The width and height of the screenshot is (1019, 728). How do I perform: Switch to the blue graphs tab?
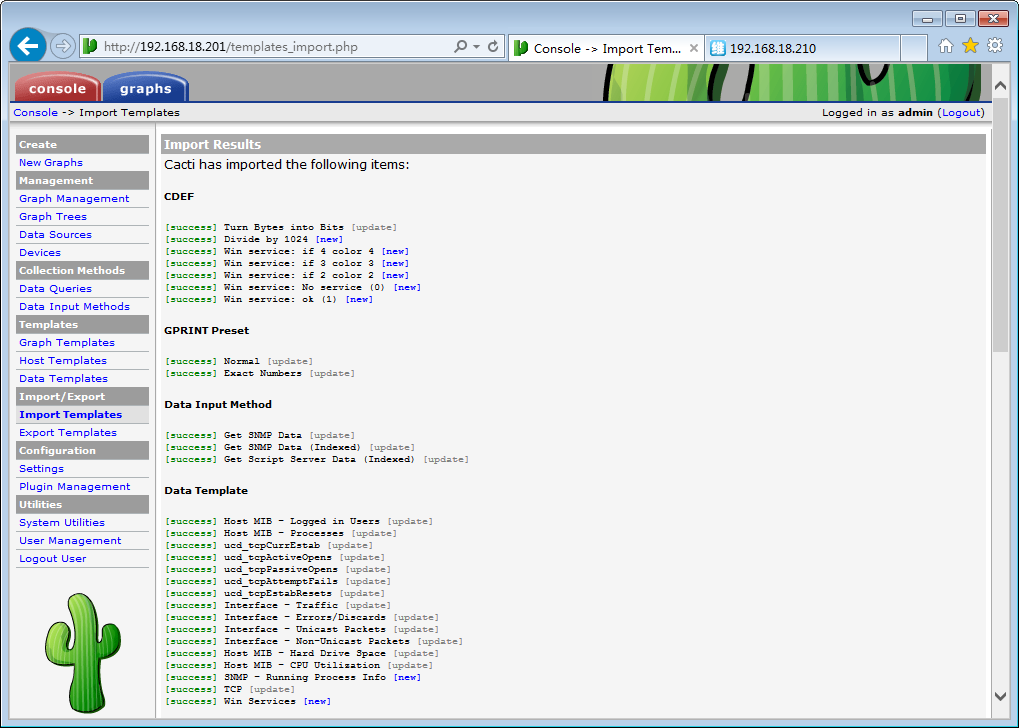[x=146, y=88]
